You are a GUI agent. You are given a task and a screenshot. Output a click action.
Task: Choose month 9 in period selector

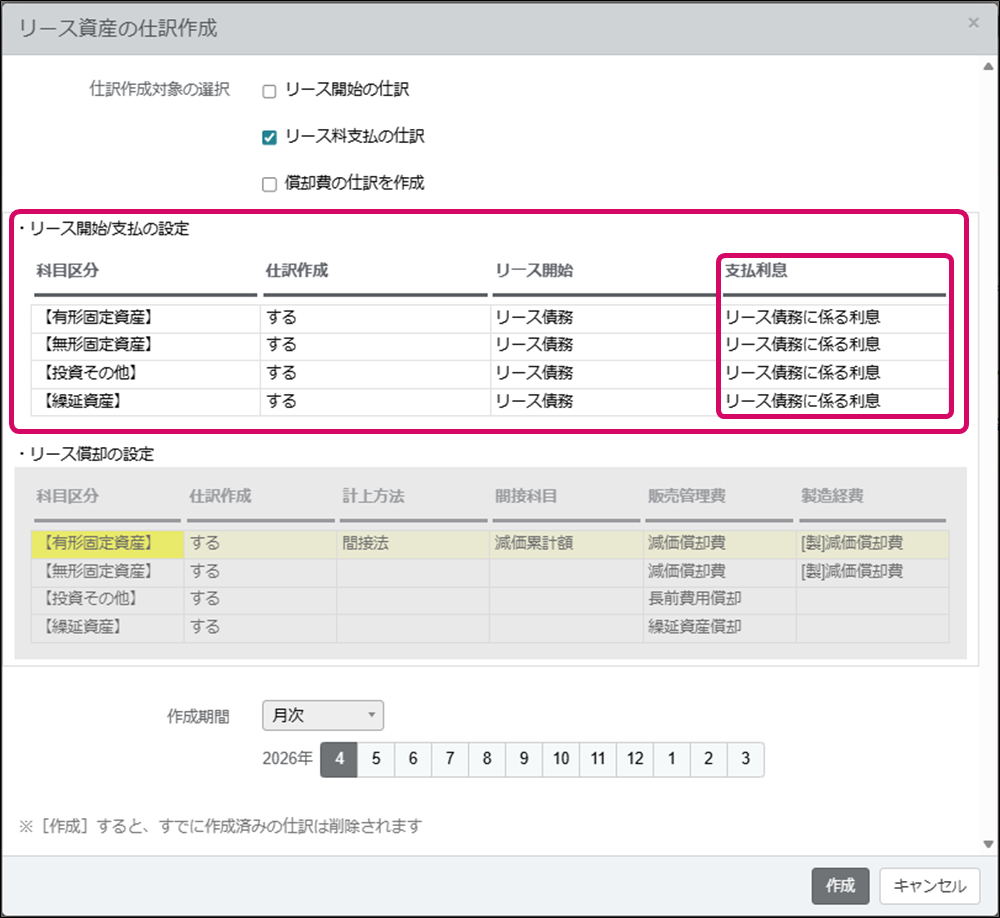coord(523,759)
